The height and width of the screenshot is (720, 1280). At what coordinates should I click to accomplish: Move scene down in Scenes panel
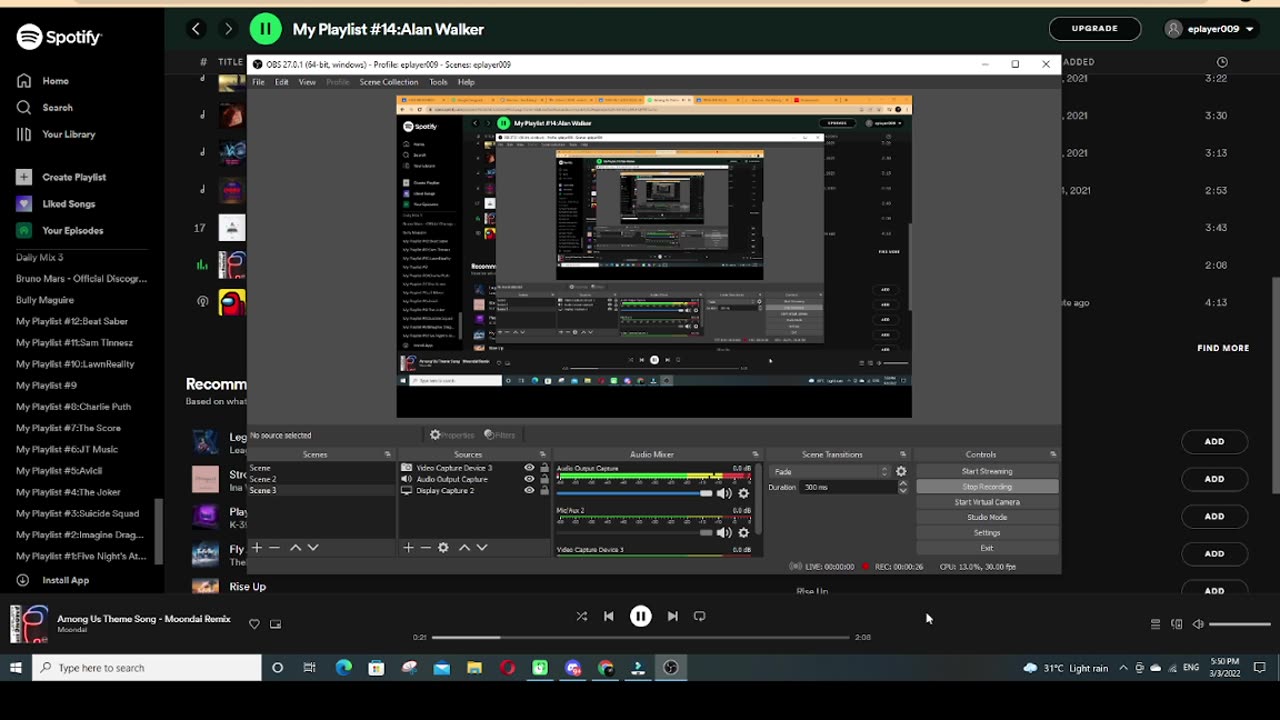313,548
